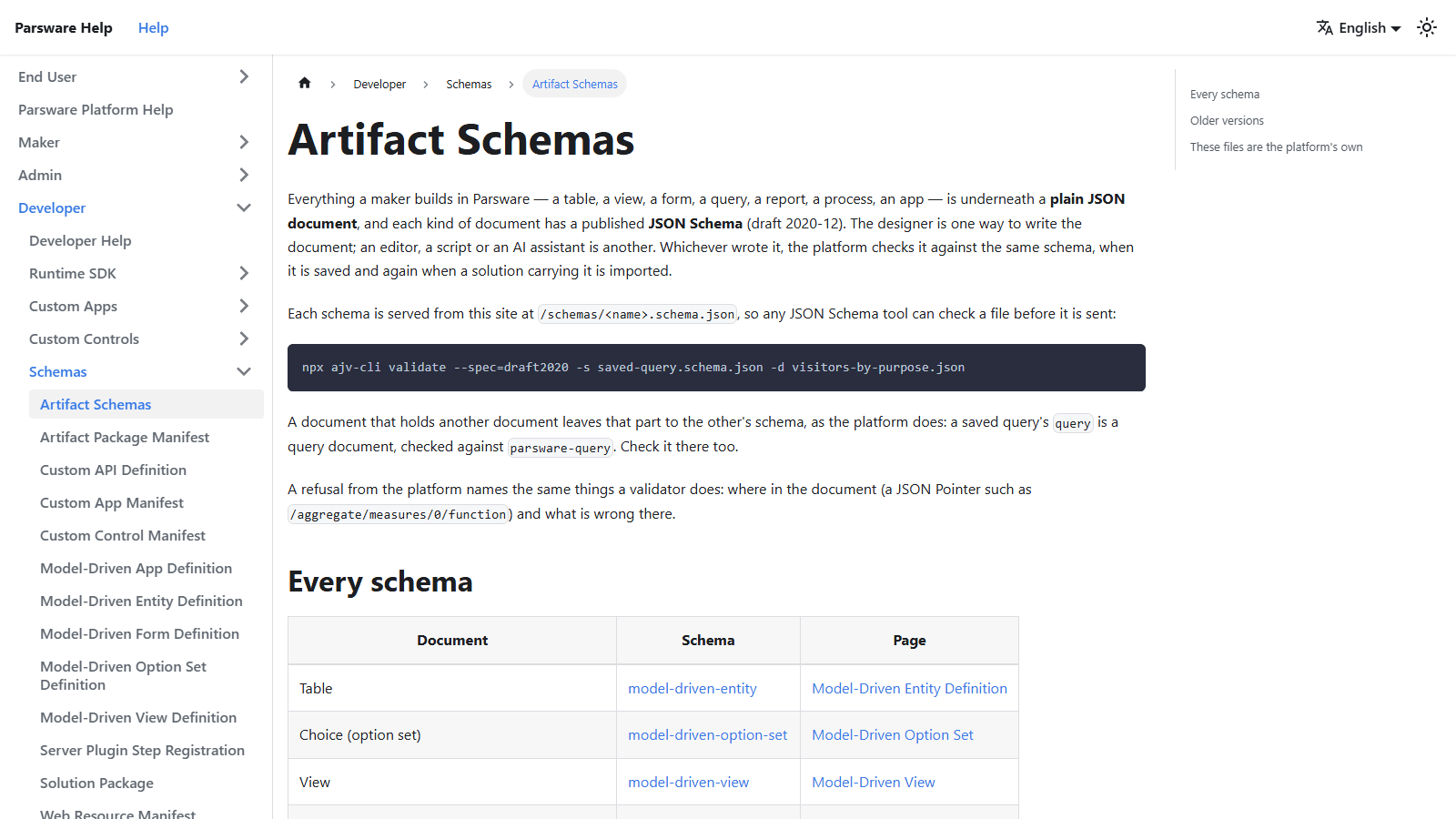1456x819 pixels.
Task: Click the home breadcrumb icon
Action: (305, 84)
